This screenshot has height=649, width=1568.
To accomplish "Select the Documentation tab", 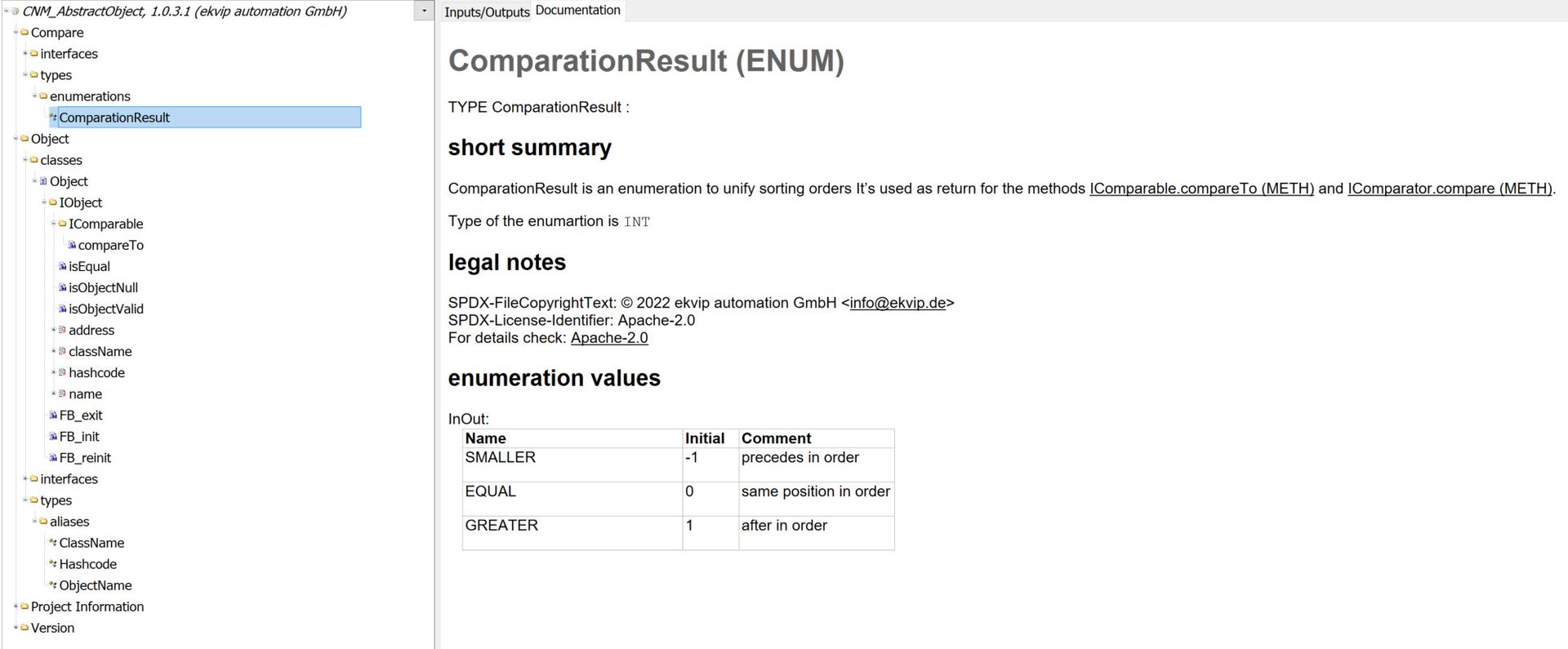I will click(578, 11).
